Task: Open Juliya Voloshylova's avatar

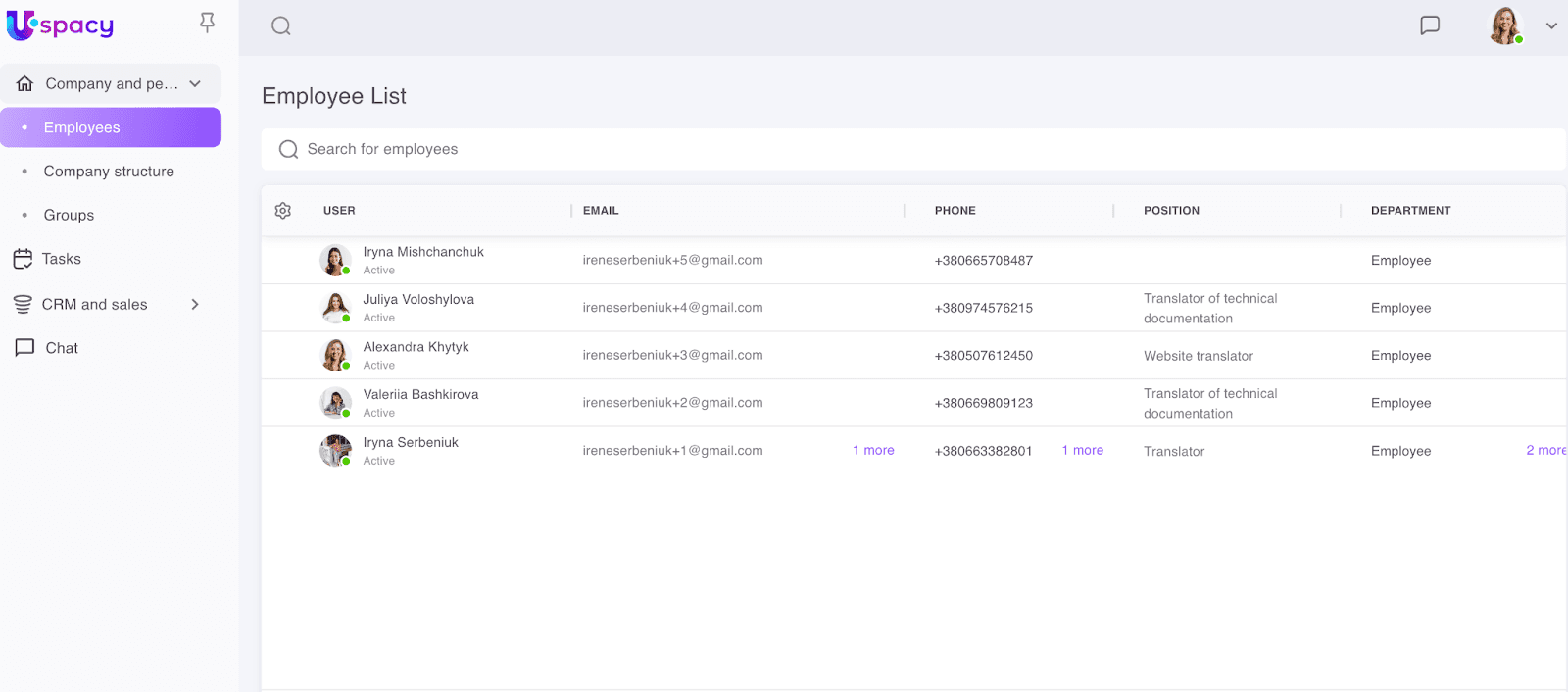Action: click(x=335, y=308)
